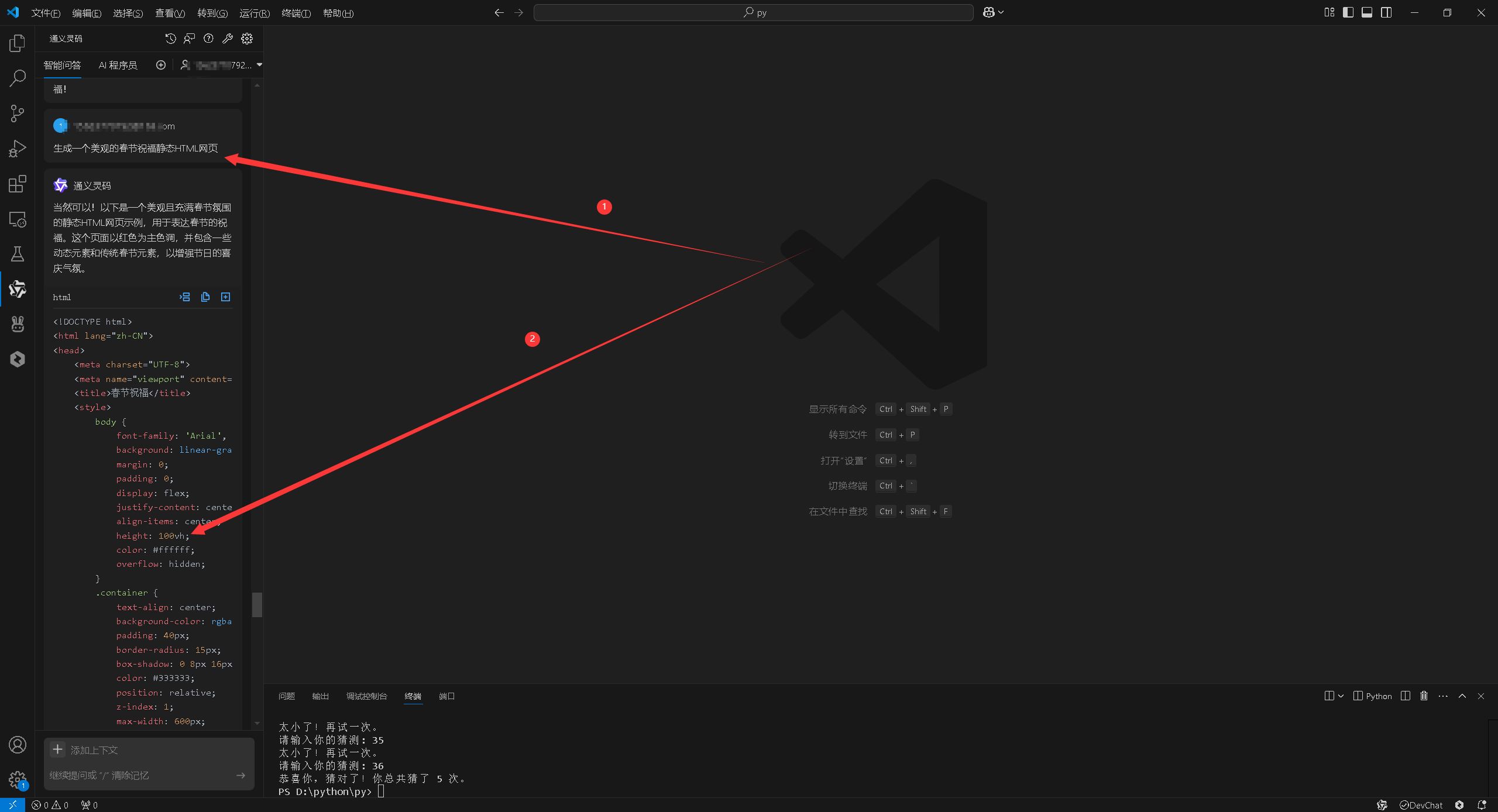Create new file from html code block
Viewport: 1498px width, 812px height.
(225, 297)
